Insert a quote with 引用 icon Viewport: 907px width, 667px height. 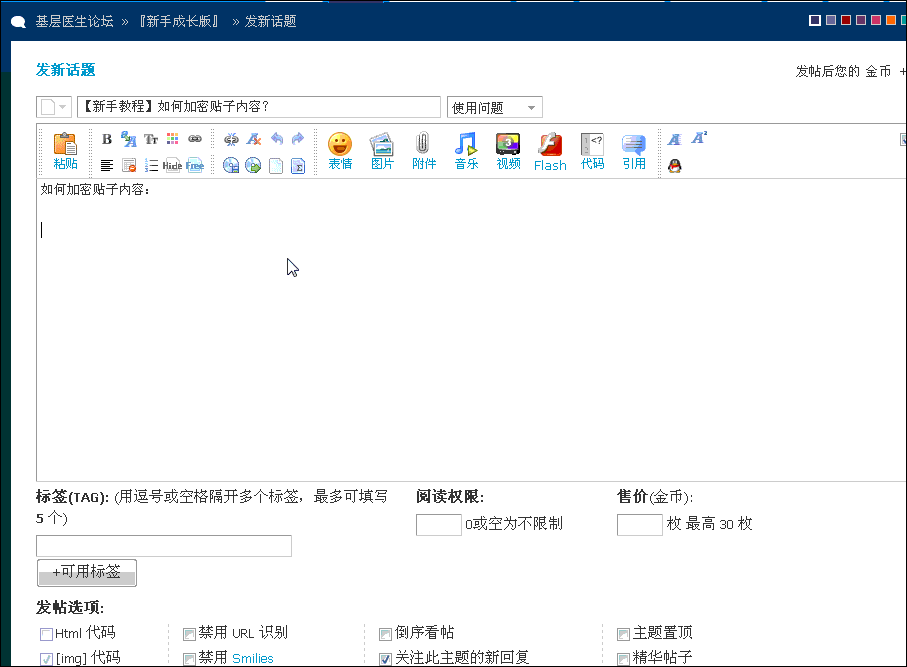(634, 150)
